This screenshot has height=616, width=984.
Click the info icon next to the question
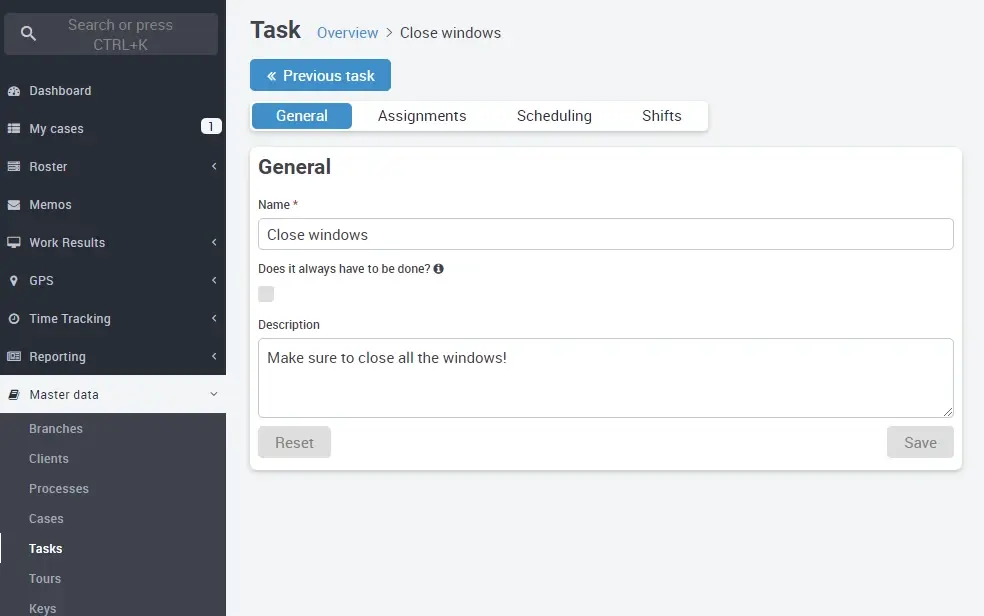(x=437, y=268)
